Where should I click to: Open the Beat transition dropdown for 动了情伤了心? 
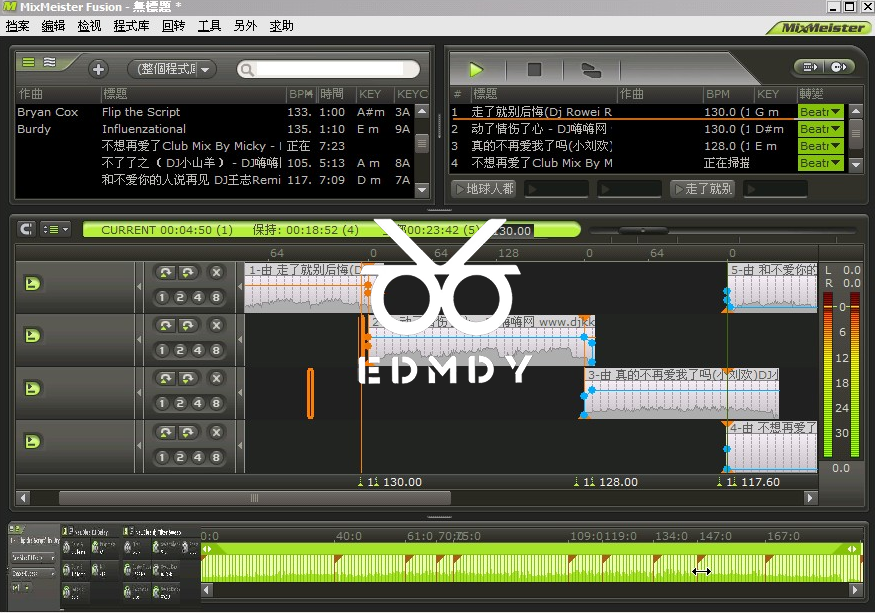point(820,129)
